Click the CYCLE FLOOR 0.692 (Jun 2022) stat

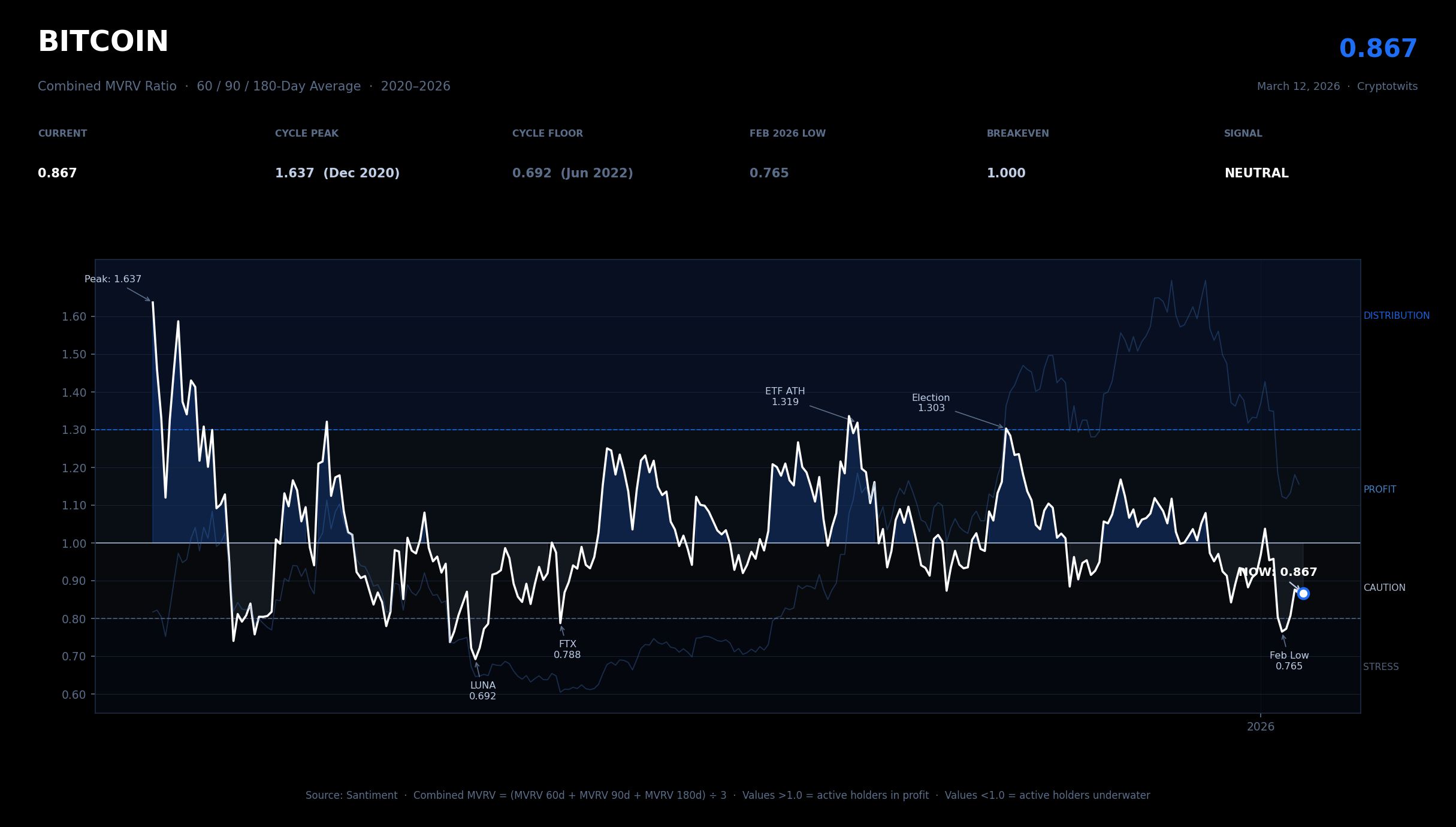572,173
